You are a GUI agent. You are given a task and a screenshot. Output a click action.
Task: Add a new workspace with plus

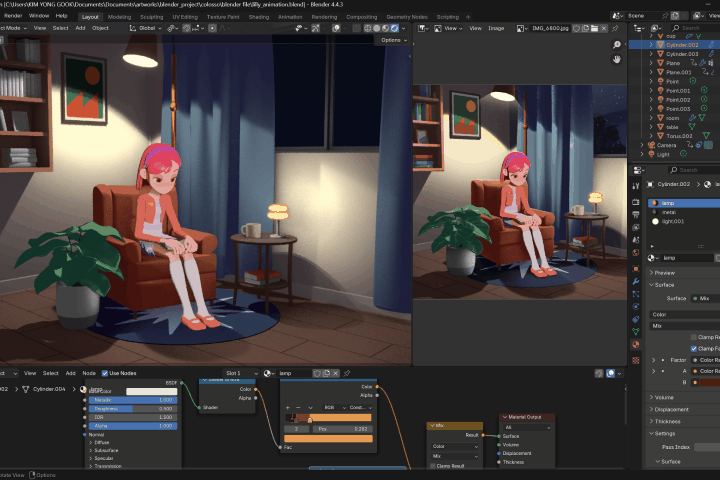[x=468, y=17]
